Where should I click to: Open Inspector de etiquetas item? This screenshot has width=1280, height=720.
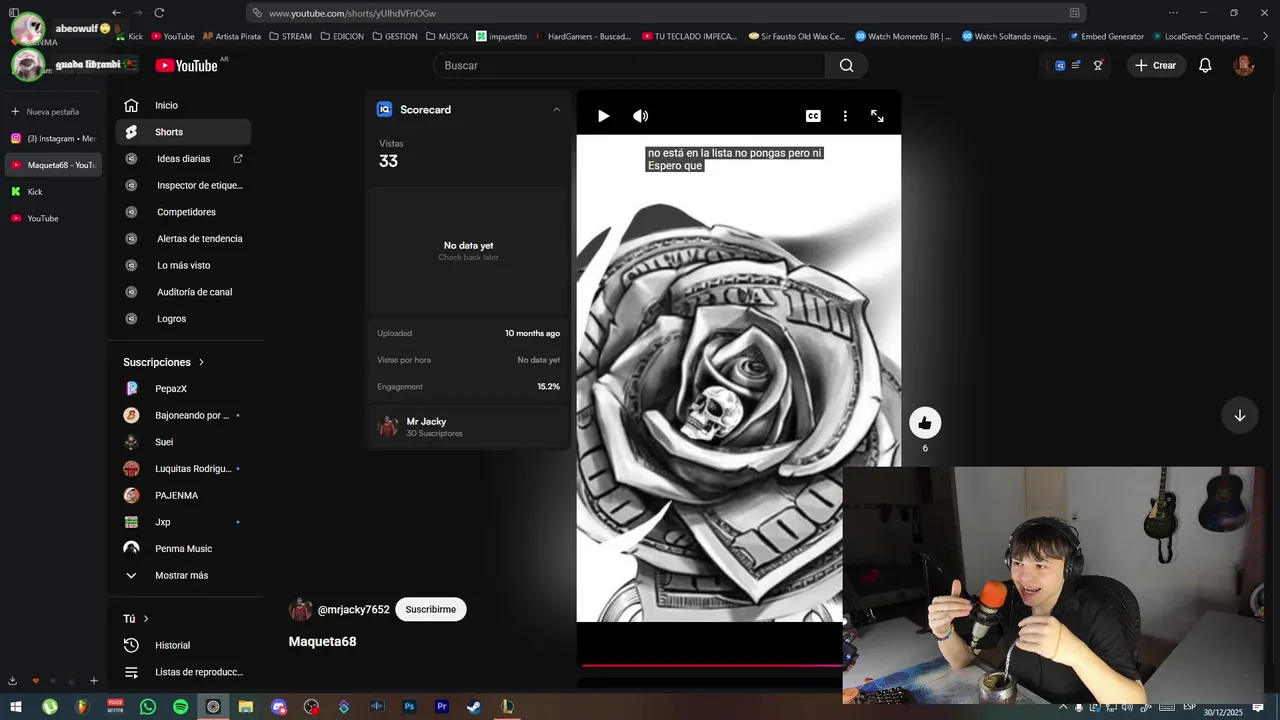[183, 185]
